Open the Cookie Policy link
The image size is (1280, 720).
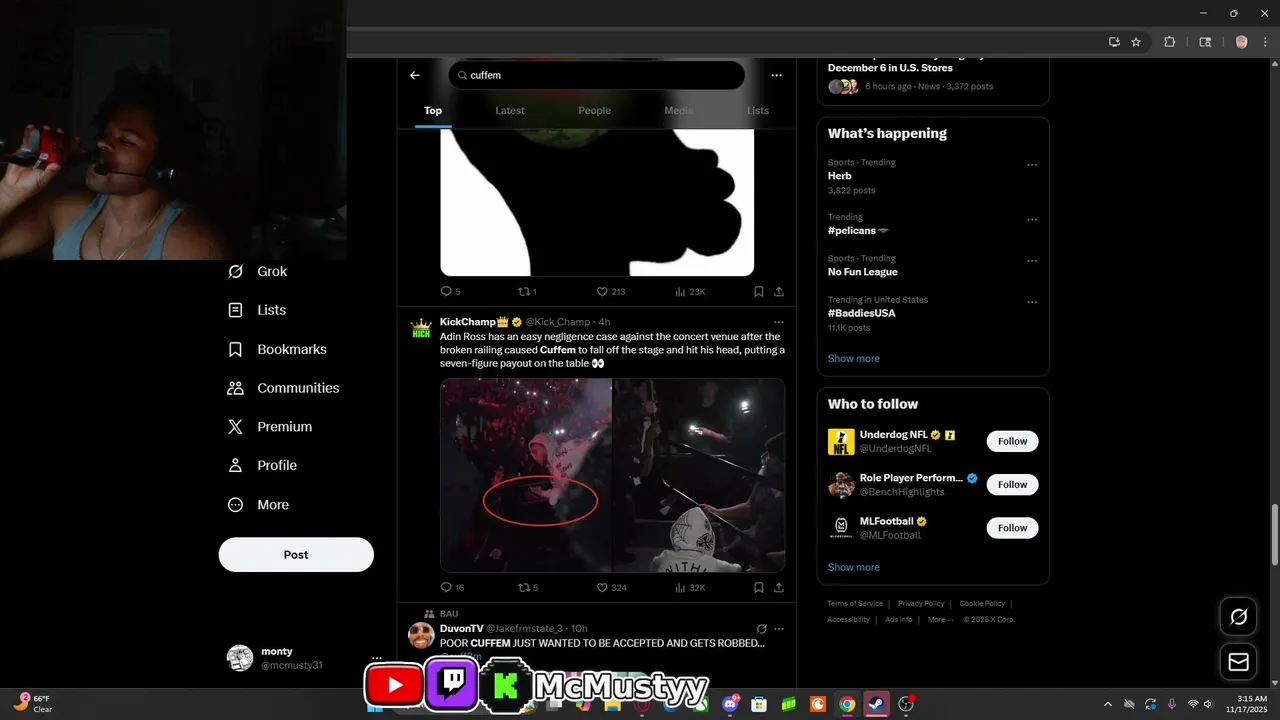(x=982, y=603)
